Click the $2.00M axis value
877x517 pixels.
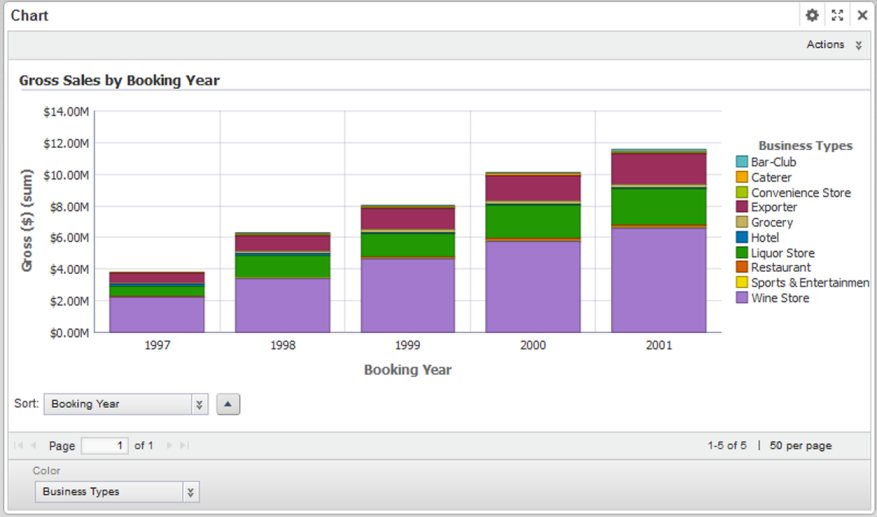pyautogui.click(x=68, y=301)
